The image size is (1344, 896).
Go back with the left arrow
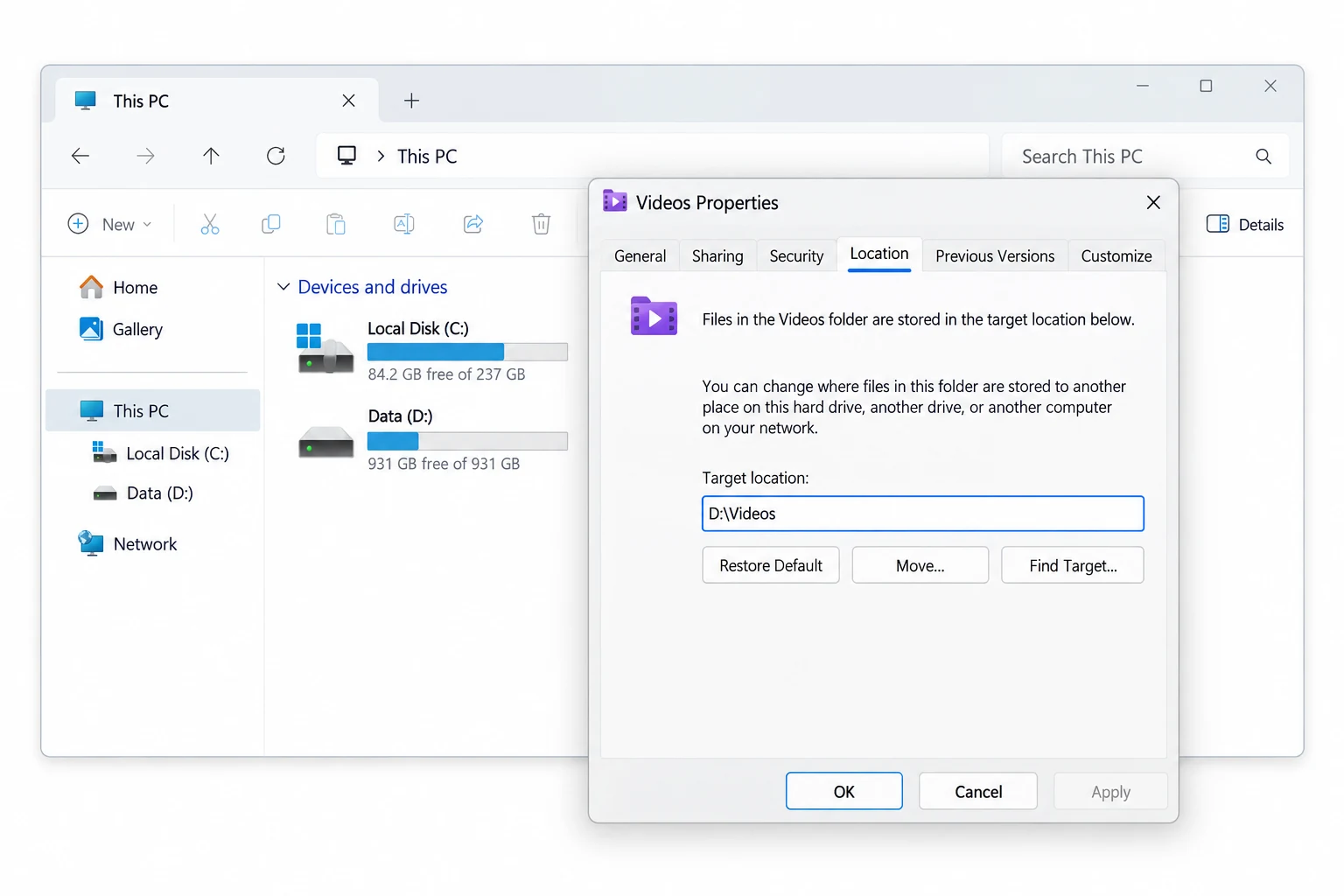80,156
